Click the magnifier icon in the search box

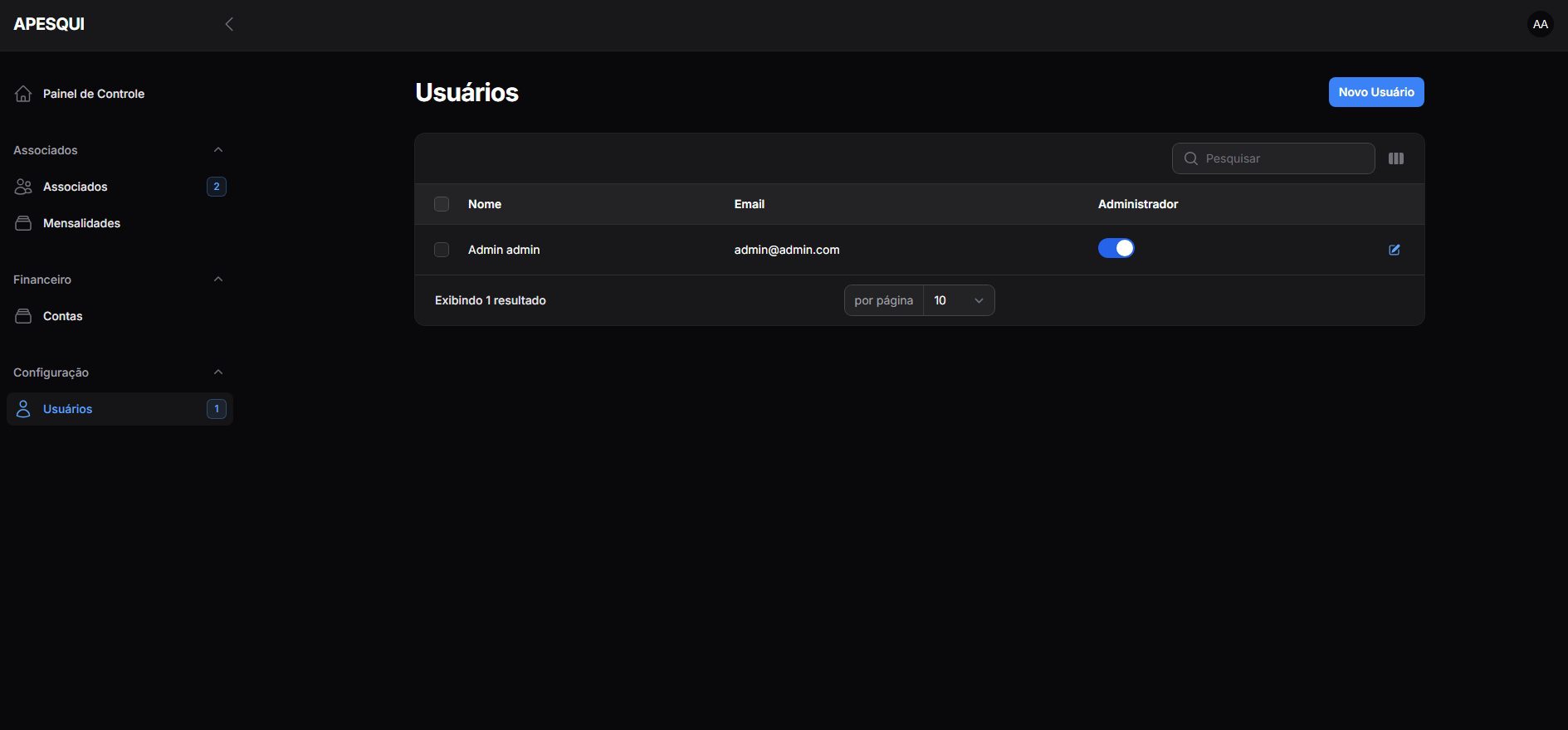1190,158
